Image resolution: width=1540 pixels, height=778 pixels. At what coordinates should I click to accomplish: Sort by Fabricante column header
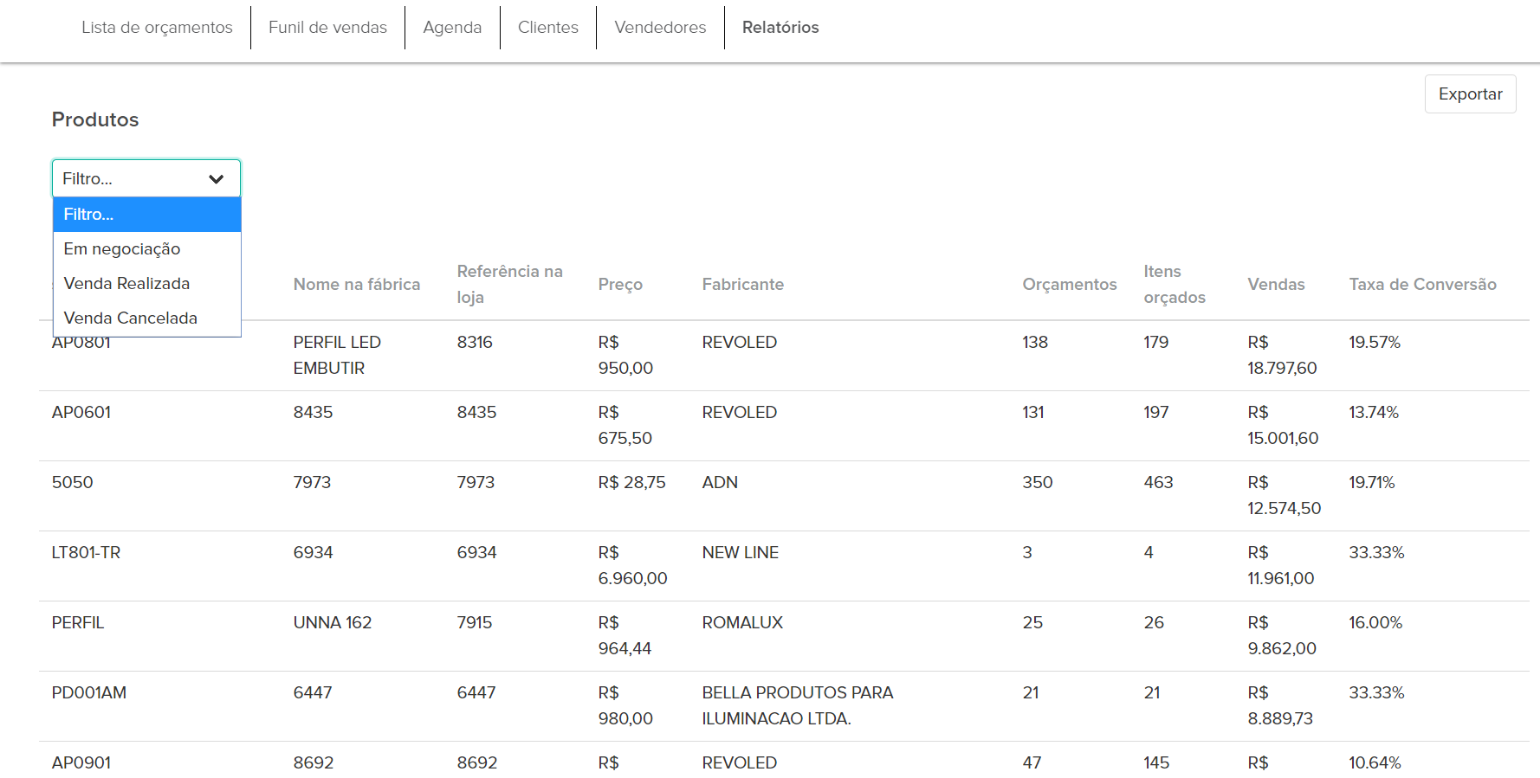click(x=742, y=285)
